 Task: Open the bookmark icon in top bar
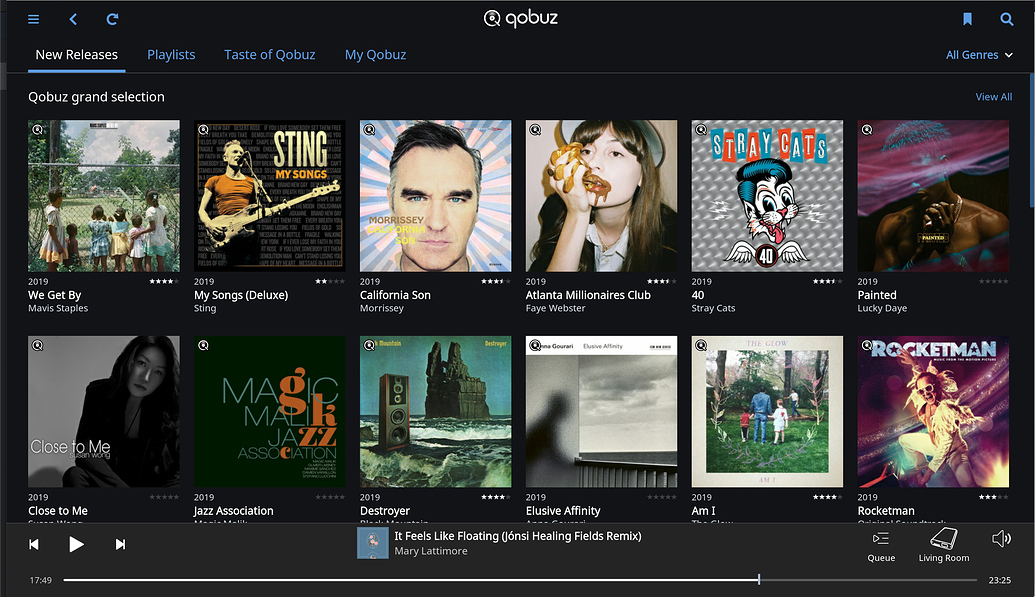click(966, 19)
